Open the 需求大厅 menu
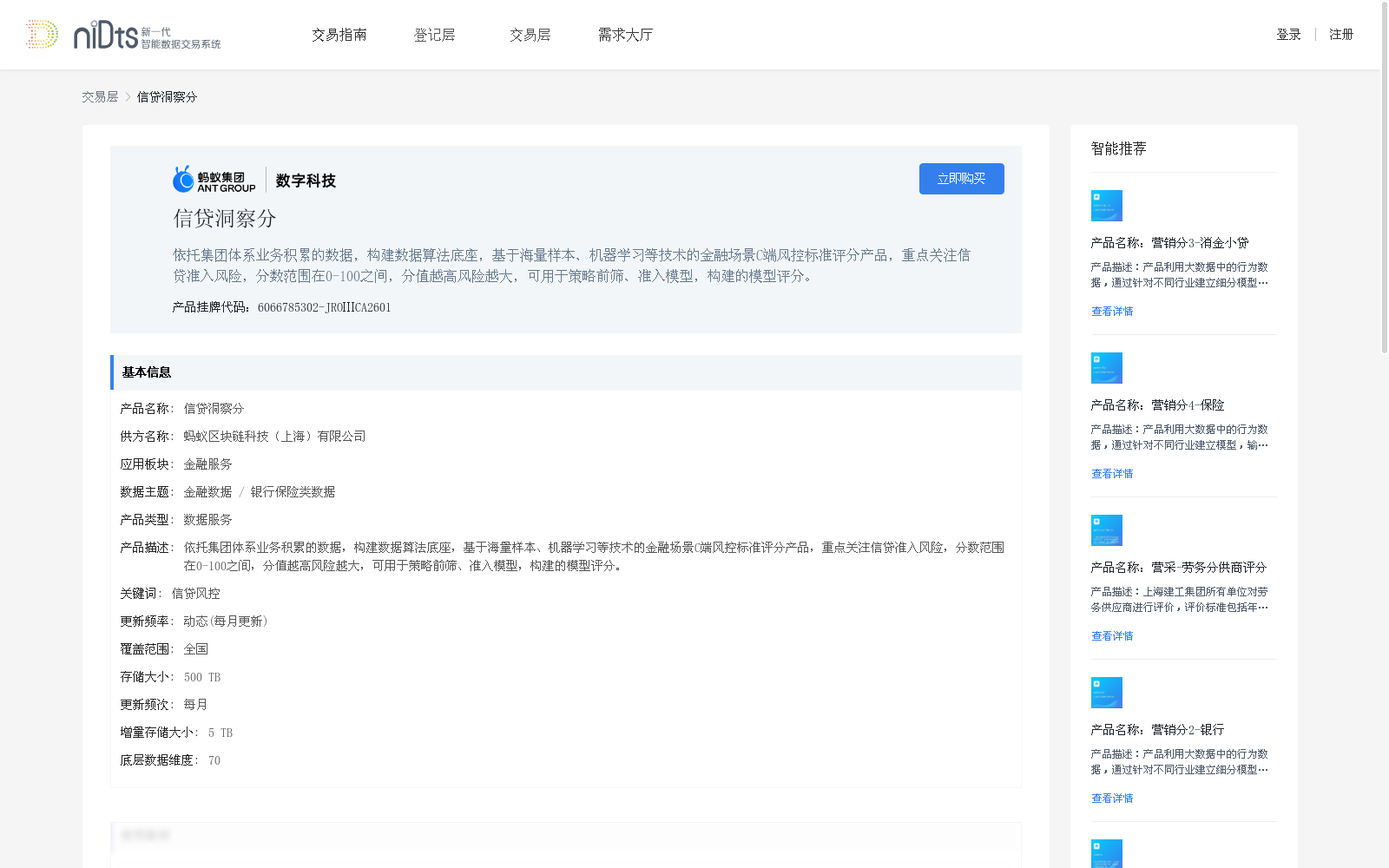The width and height of the screenshot is (1389, 868). (x=625, y=35)
